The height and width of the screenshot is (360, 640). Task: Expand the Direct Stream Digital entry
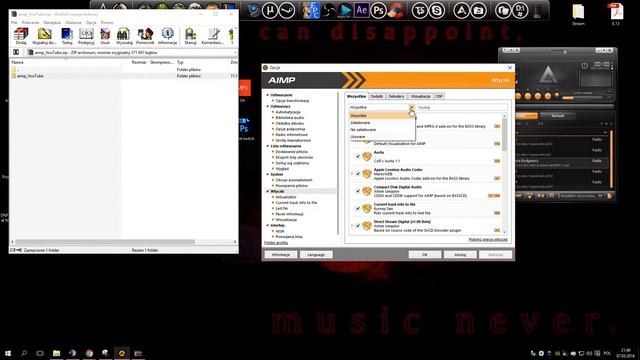[352, 226]
